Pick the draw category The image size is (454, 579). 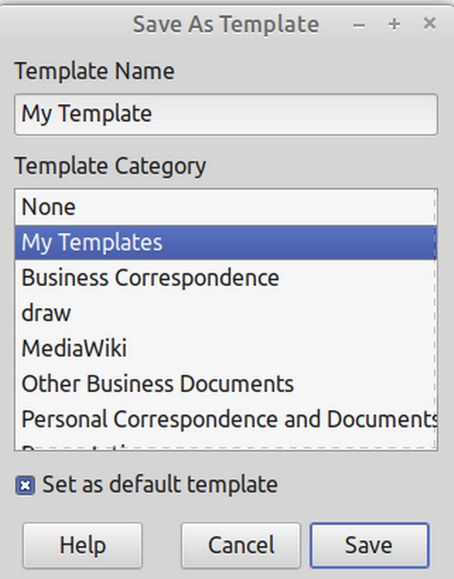tap(225, 313)
